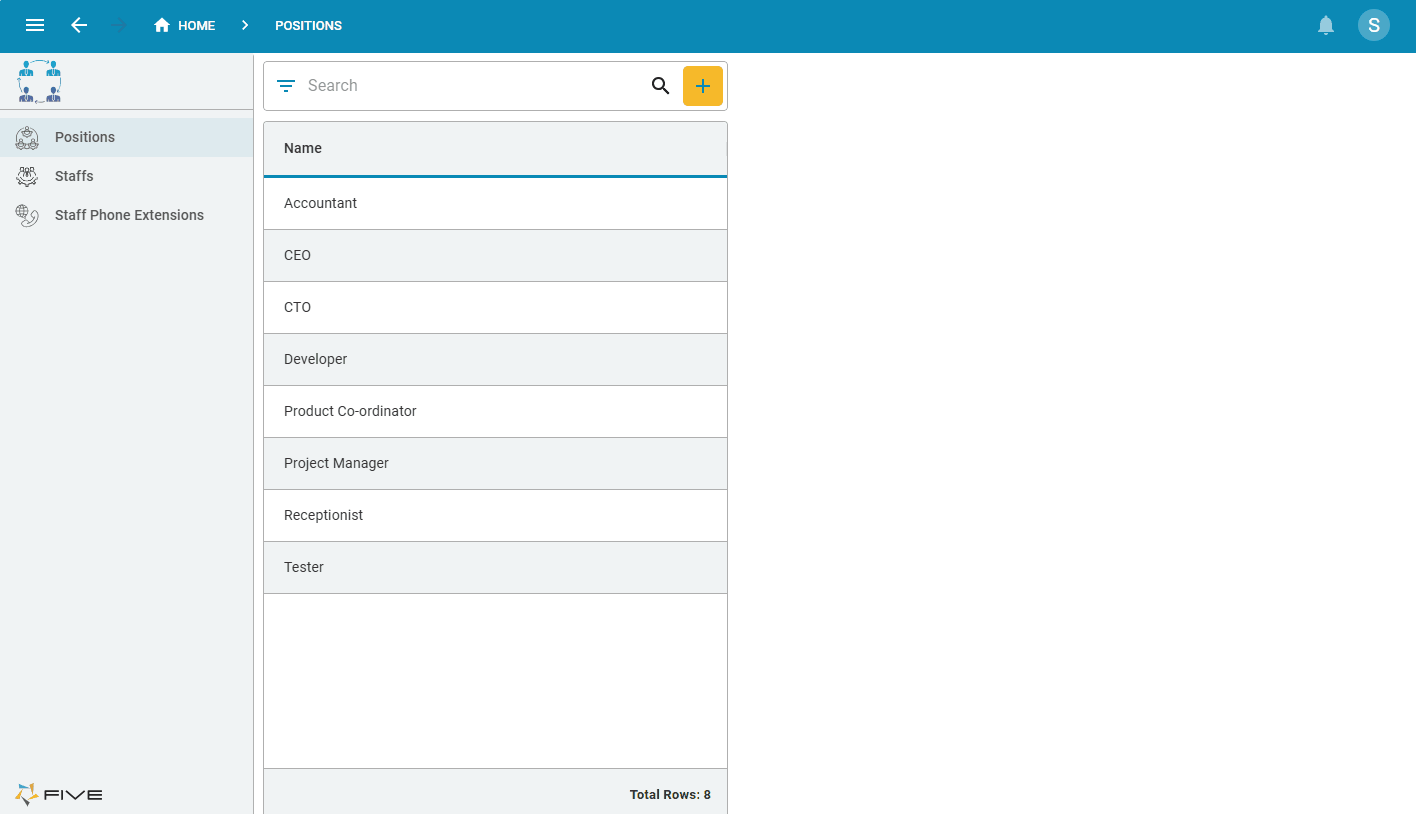Screen dimensions: 1416x814
Task: Click the Positions icon in the sidebar
Action: (x=26, y=138)
